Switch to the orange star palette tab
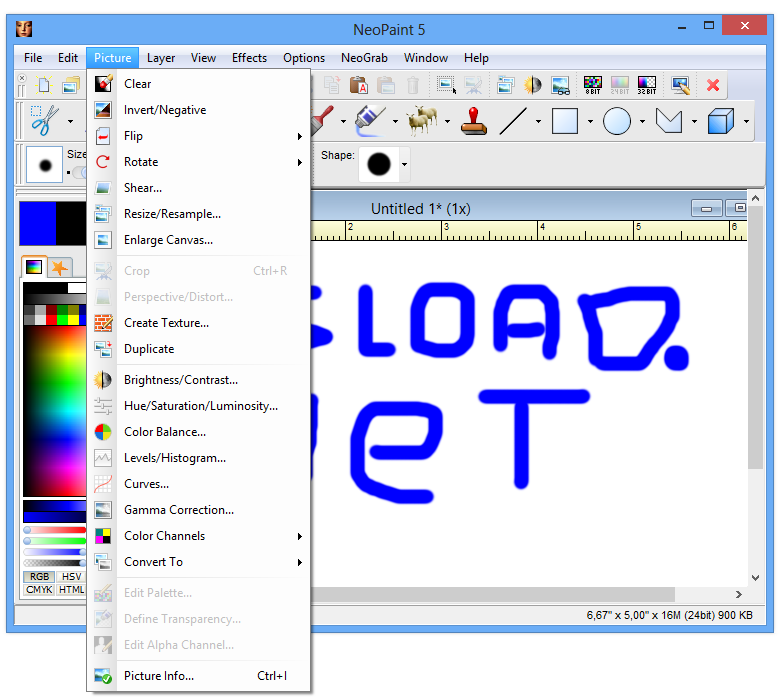 coord(60,268)
